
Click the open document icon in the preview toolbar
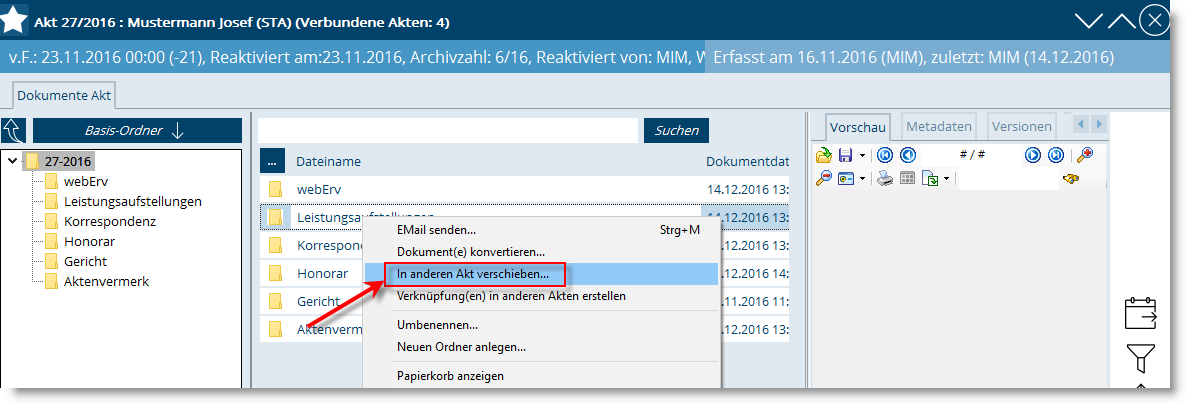pyautogui.click(x=824, y=155)
